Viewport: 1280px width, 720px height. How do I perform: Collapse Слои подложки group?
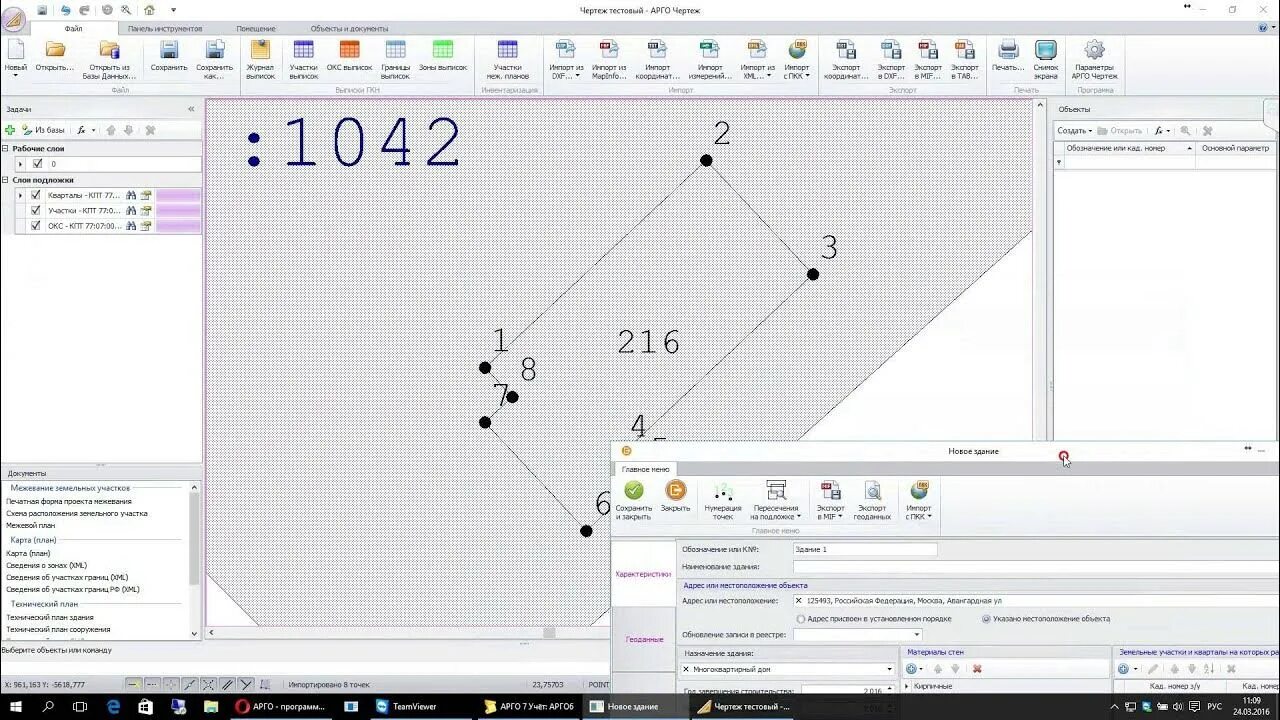point(5,180)
